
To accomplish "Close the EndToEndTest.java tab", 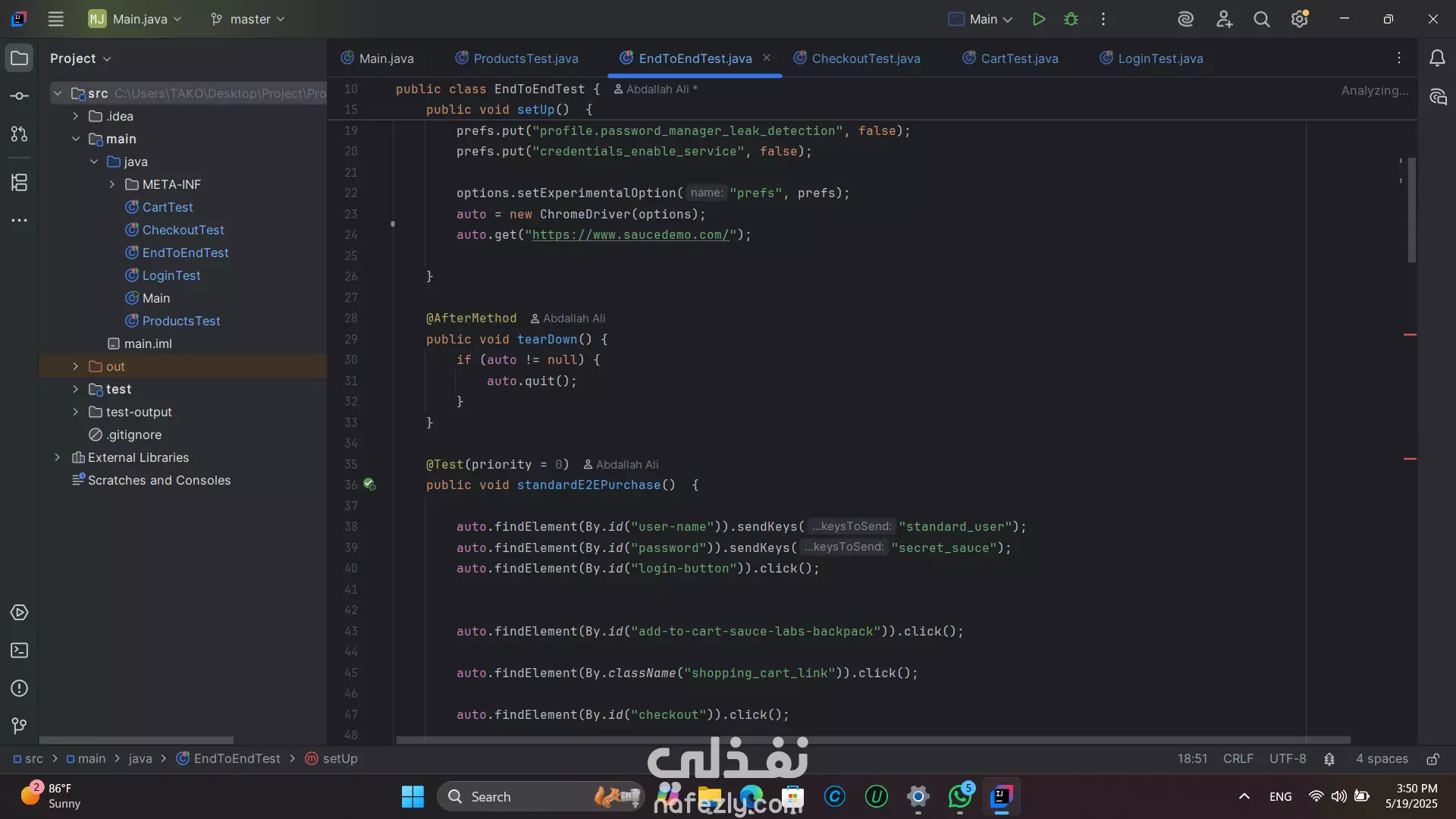I will 767,58.
